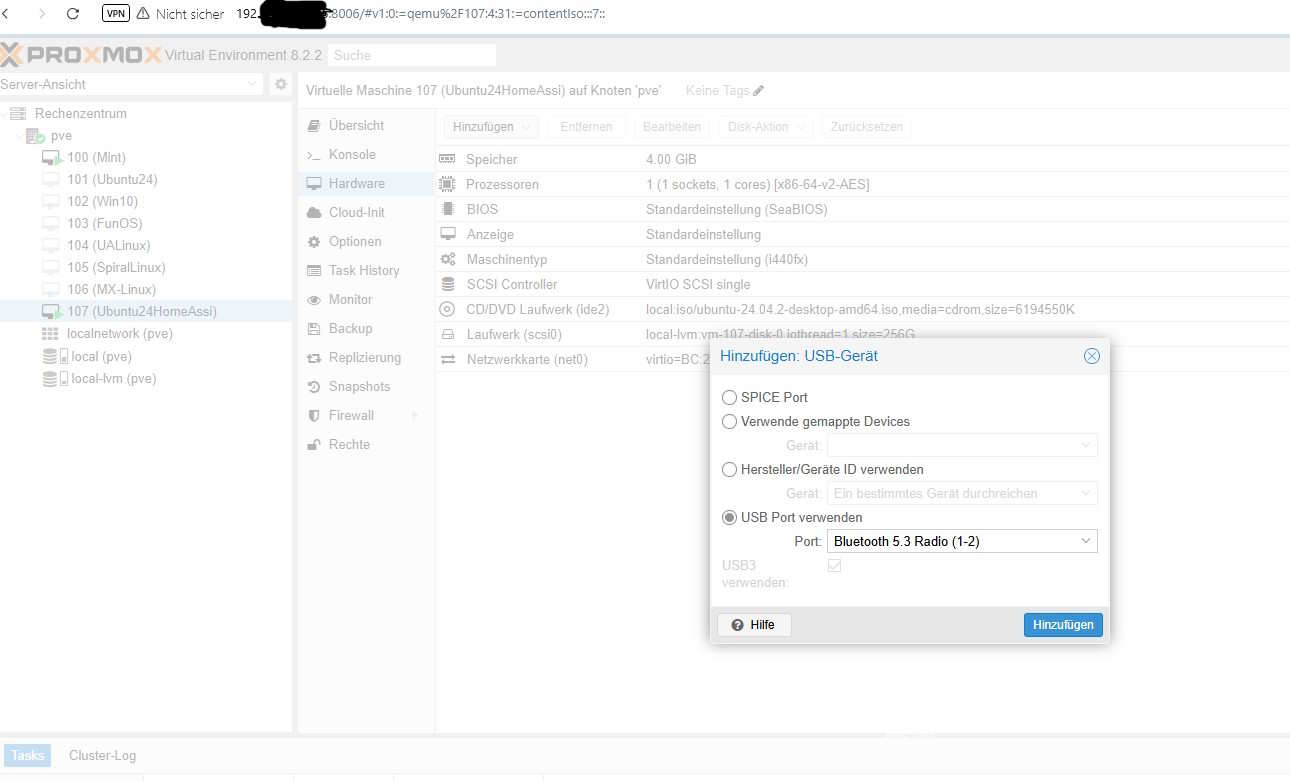Close the USB-Gerät dialog with the X icon
This screenshot has height=781, width=1290.
point(1092,356)
